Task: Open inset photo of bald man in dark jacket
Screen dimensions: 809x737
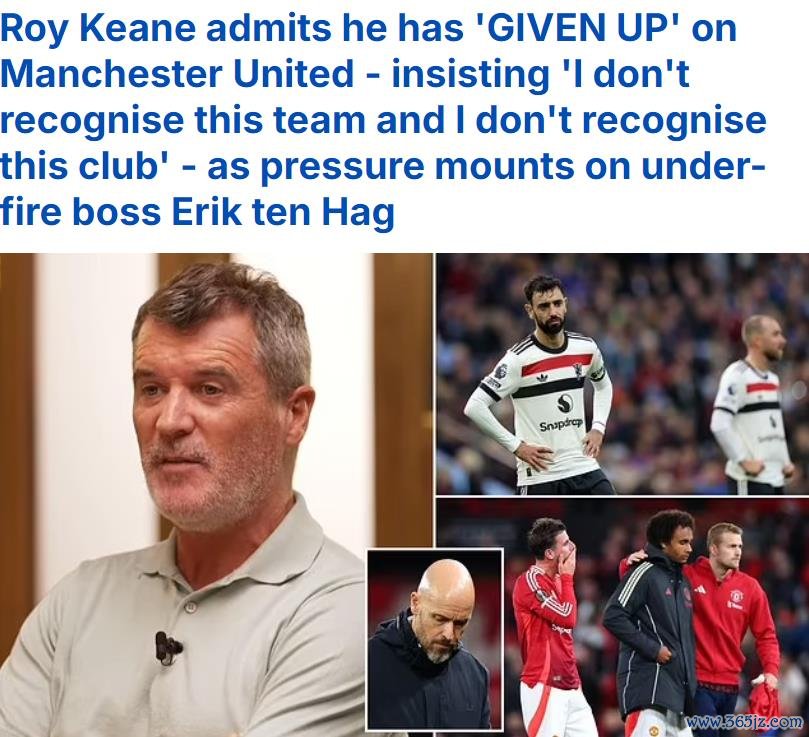Action: [x=434, y=640]
